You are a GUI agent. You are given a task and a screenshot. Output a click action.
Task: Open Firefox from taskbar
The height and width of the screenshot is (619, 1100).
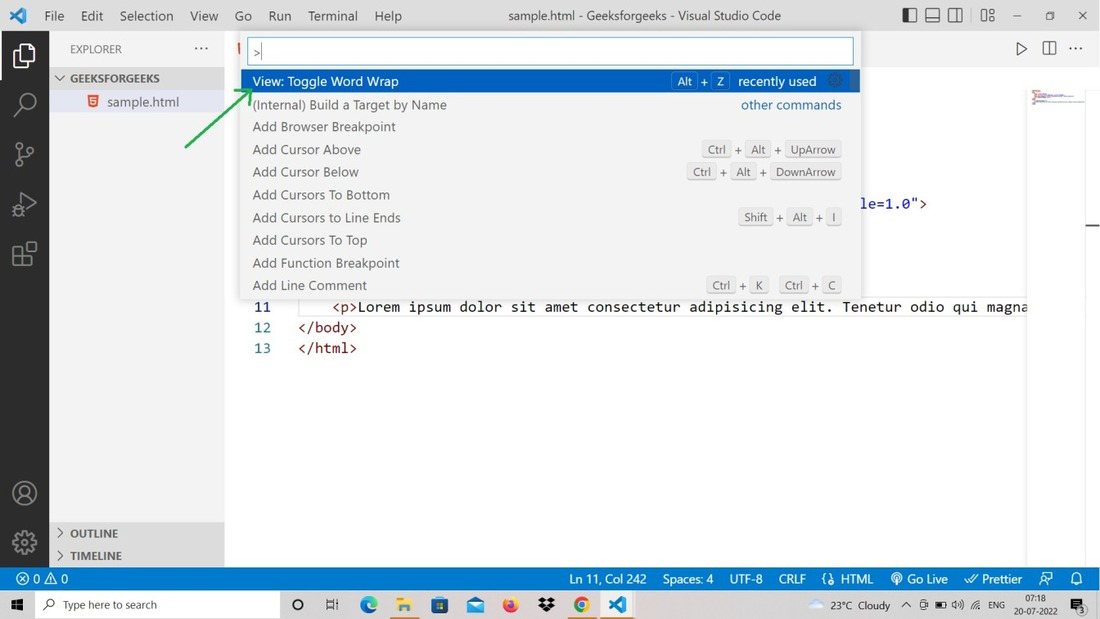pyautogui.click(x=510, y=604)
